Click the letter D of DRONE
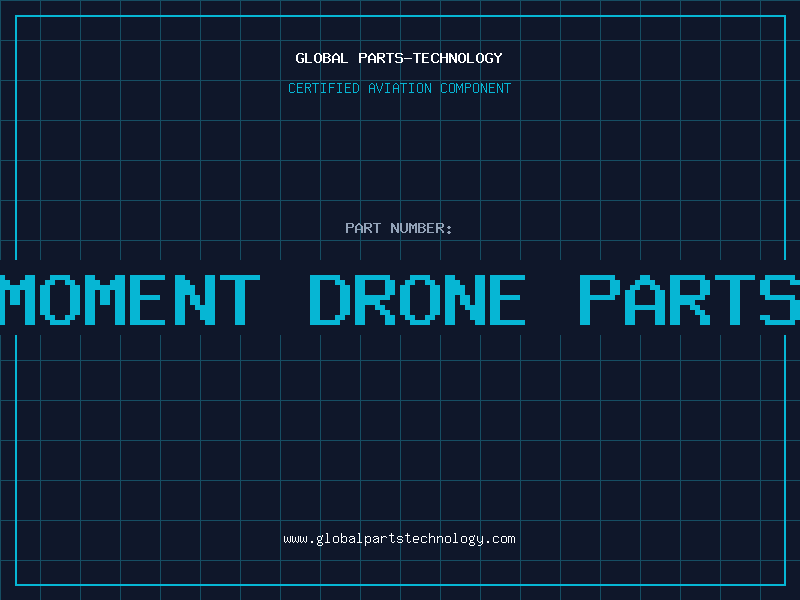800x600 pixels. (x=331, y=300)
